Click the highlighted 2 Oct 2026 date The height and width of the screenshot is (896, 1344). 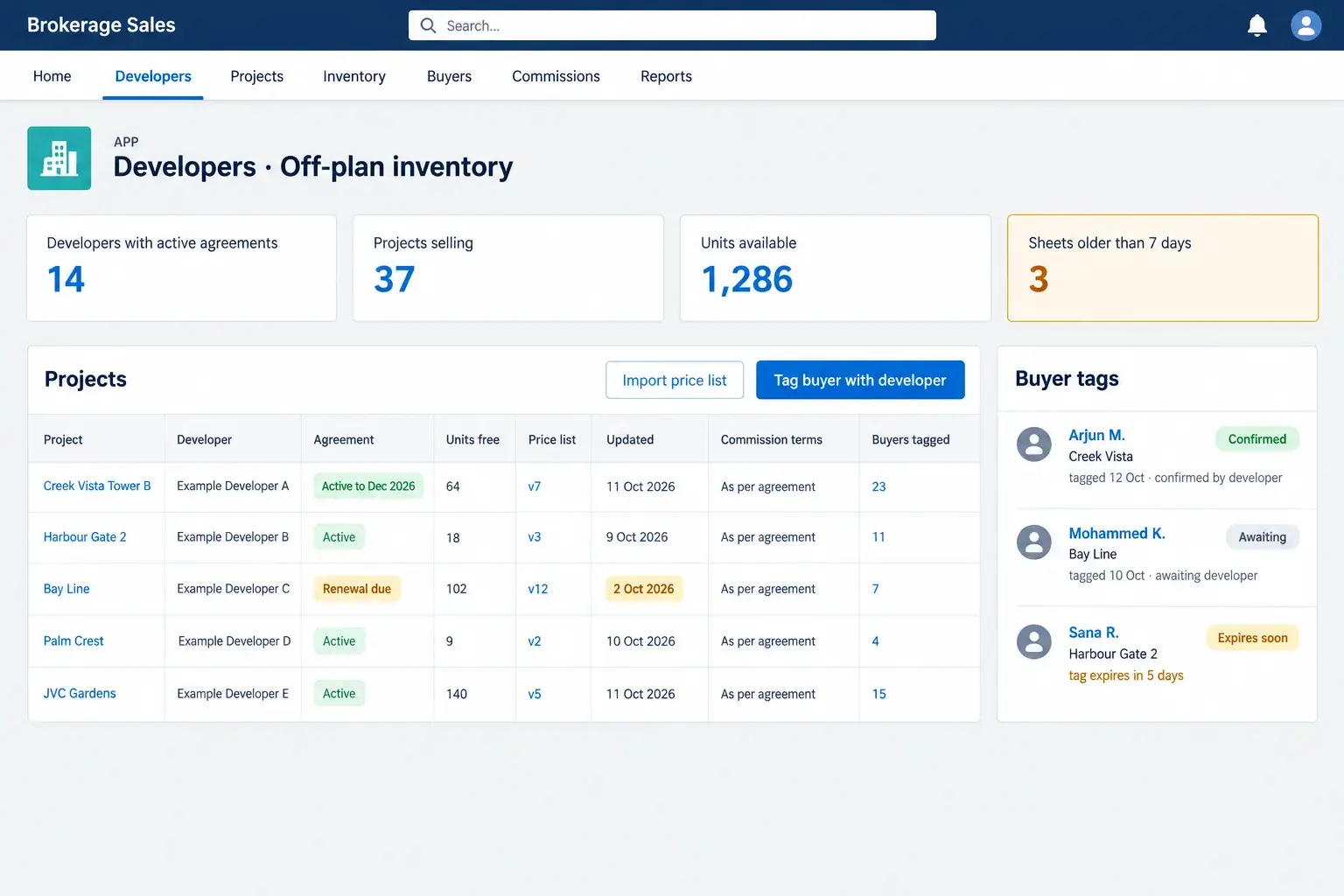point(643,589)
